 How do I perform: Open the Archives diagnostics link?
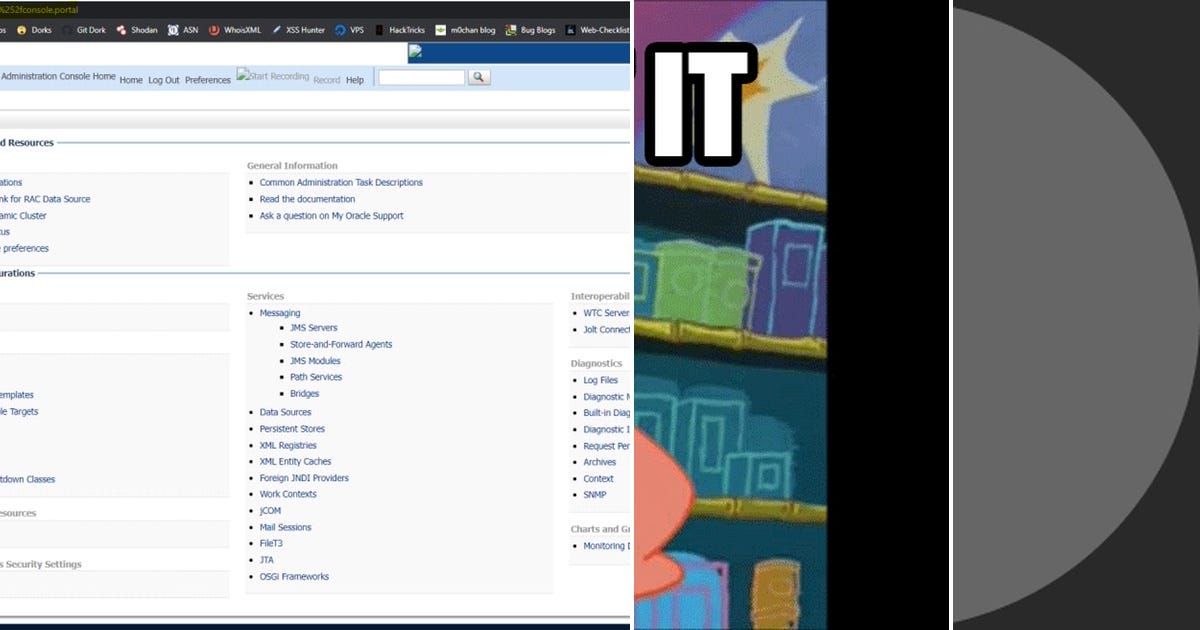pos(600,462)
